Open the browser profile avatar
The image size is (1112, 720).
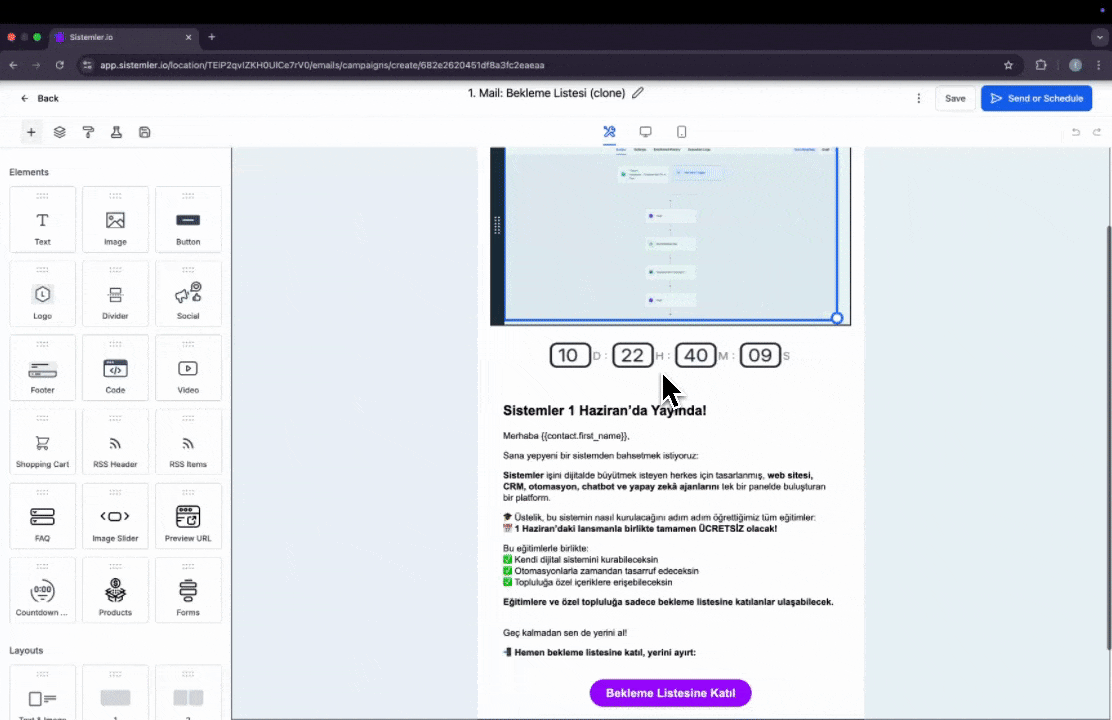tap(1075, 65)
